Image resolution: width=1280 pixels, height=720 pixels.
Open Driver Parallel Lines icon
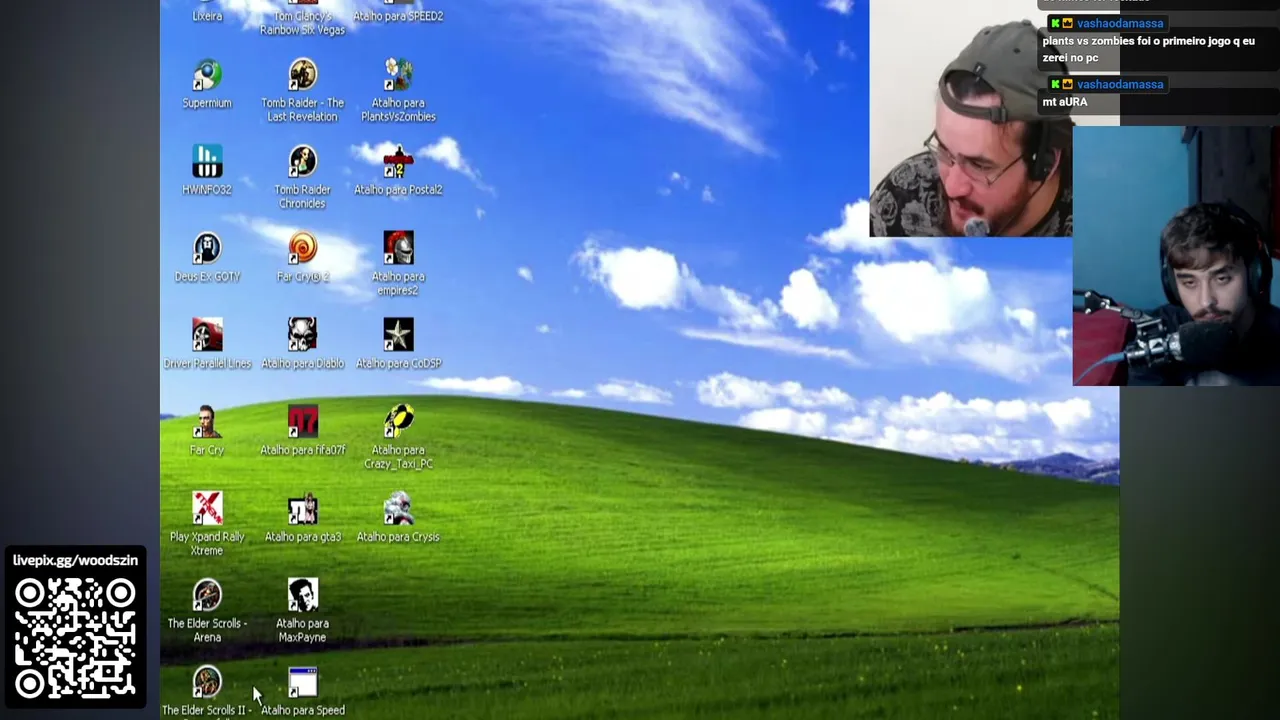pos(207,345)
